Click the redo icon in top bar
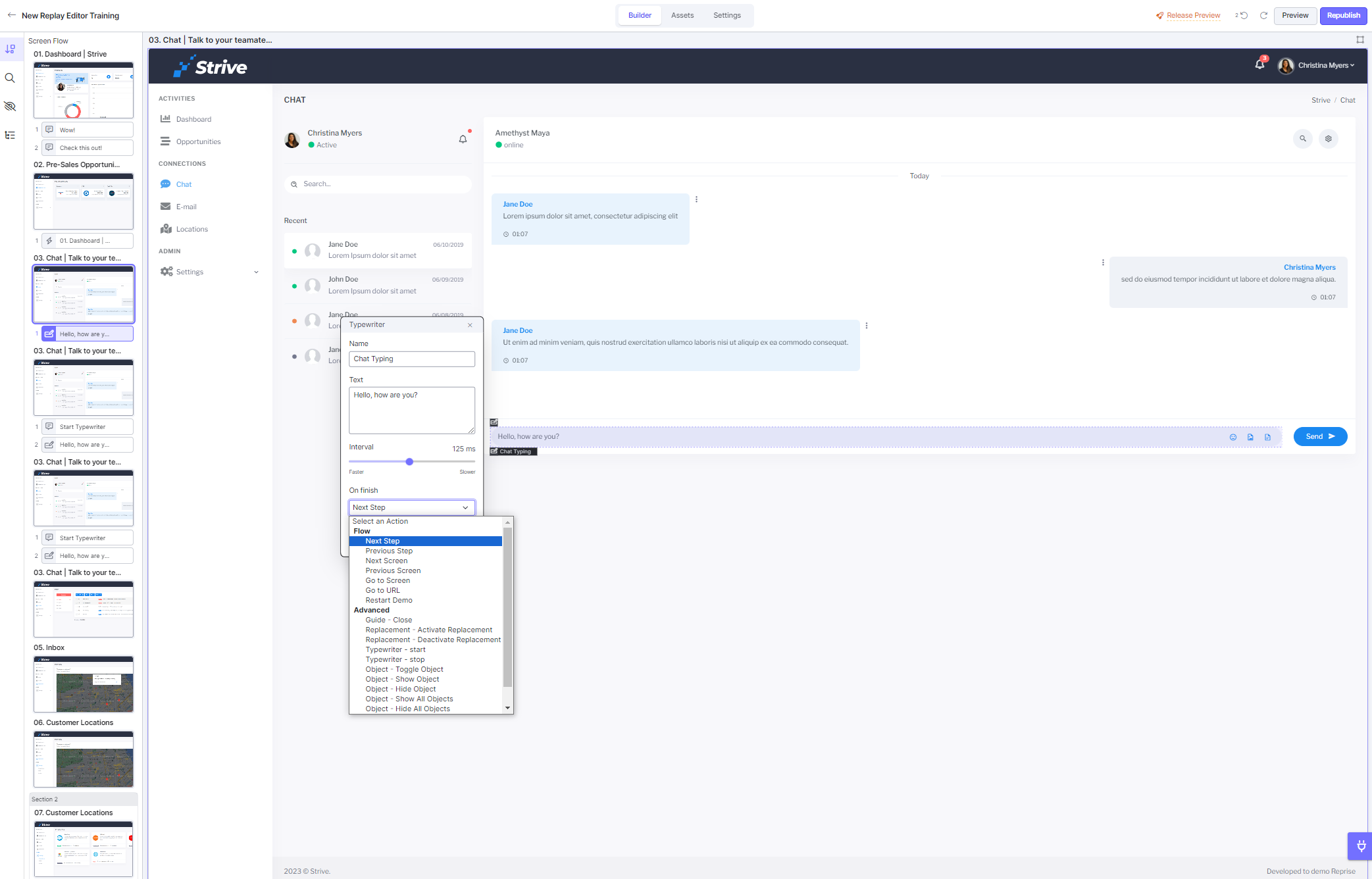Image resolution: width=1372 pixels, height=879 pixels. click(1263, 15)
